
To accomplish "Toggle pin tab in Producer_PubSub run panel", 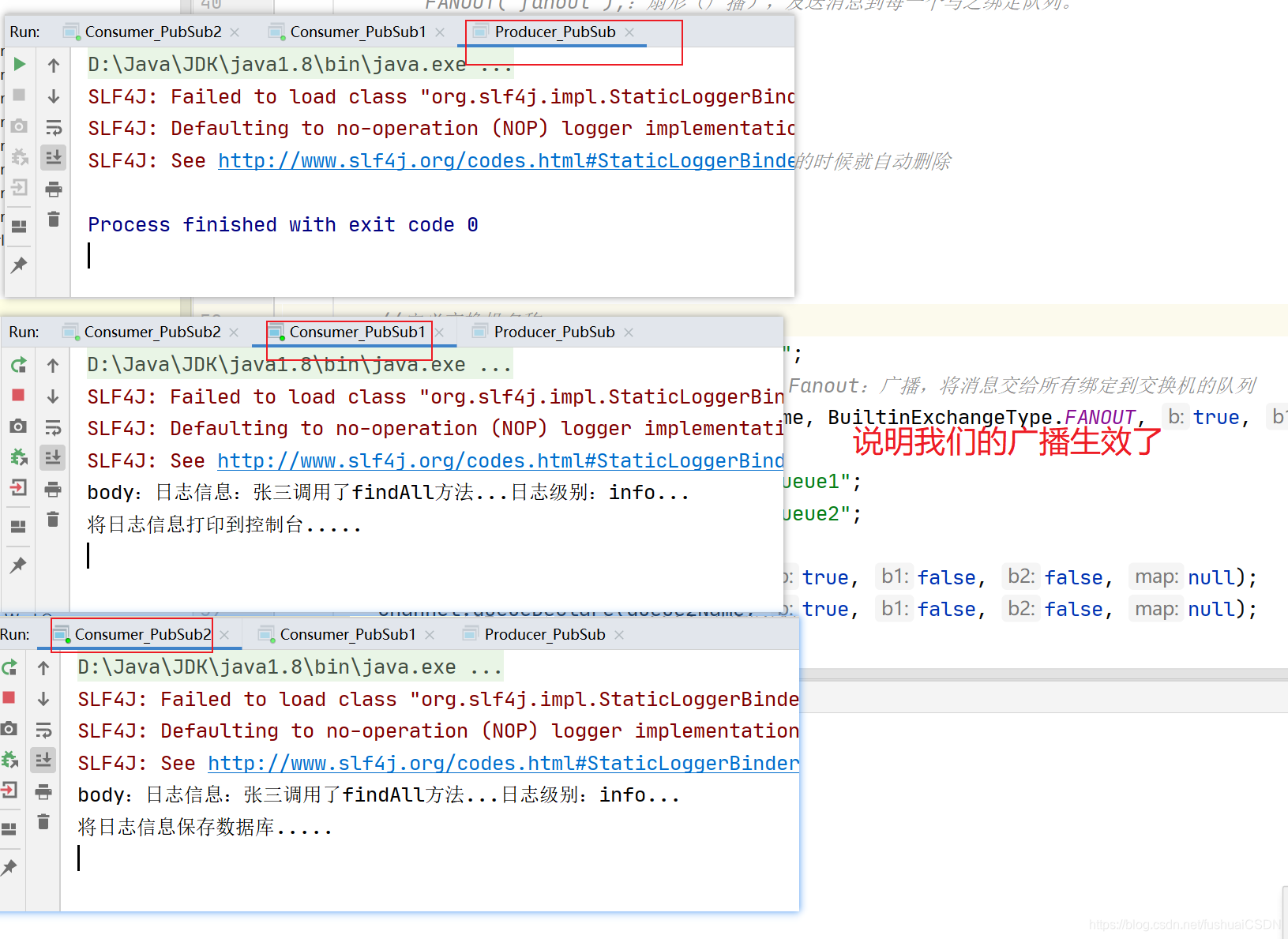I will click(x=20, y=265).
